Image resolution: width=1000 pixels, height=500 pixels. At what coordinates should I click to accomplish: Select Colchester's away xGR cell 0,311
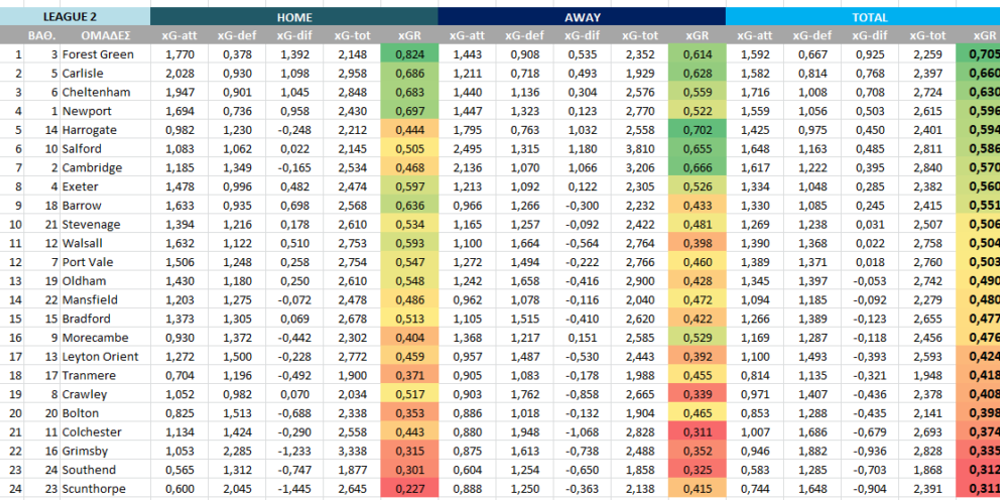click(x=696, y=432)
